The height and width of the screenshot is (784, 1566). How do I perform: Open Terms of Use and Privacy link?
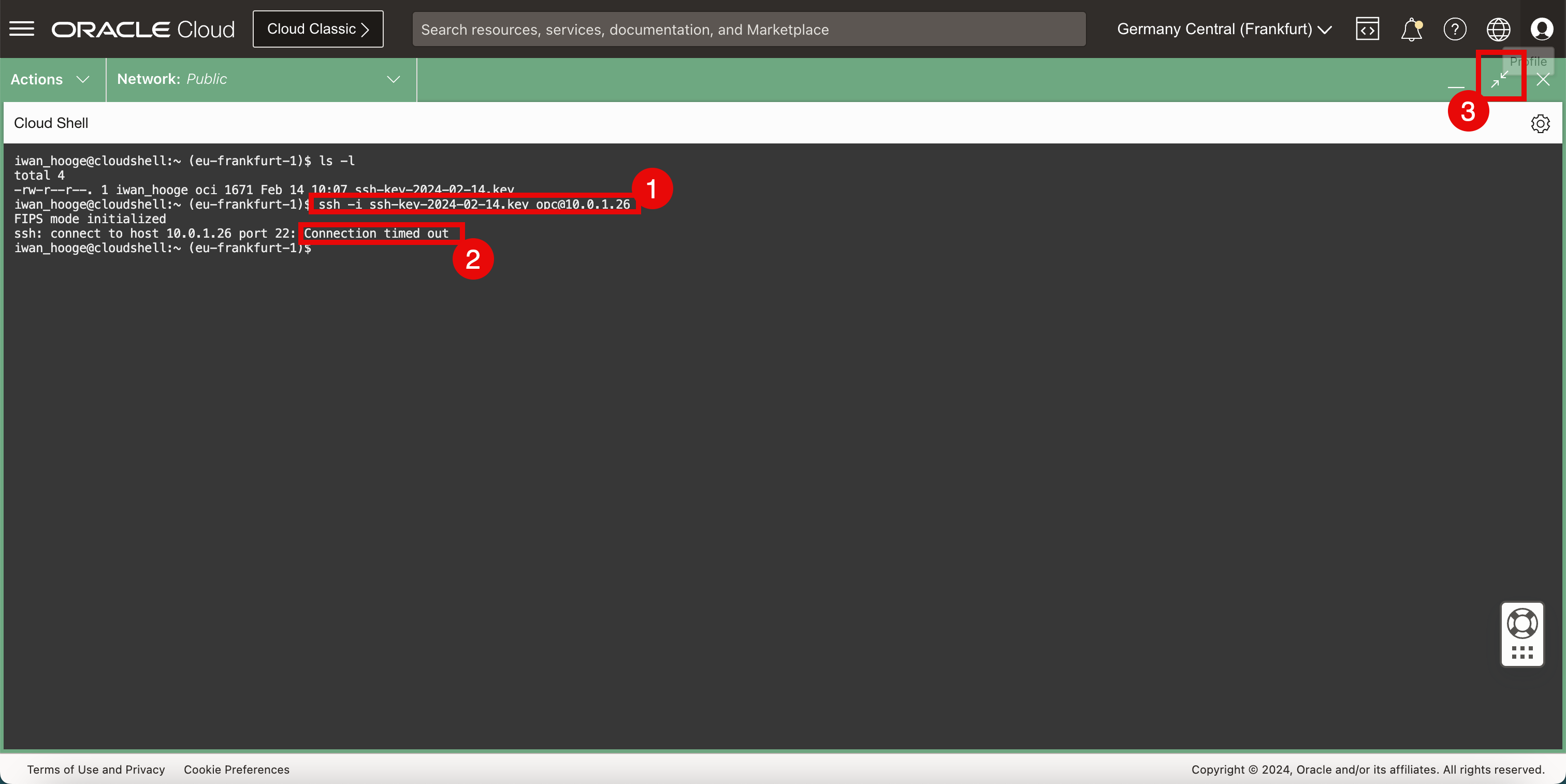tap(95, 770)
